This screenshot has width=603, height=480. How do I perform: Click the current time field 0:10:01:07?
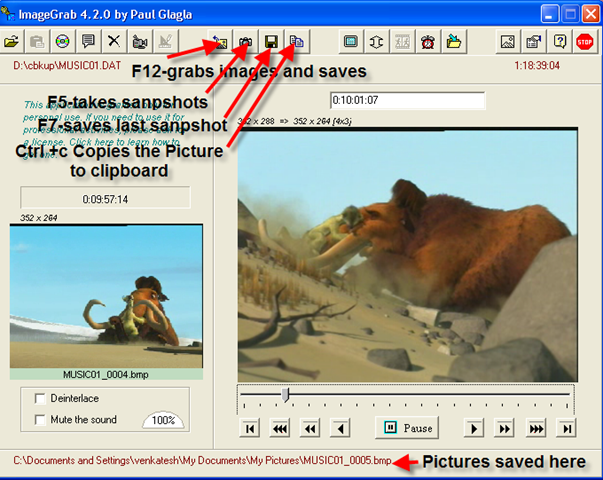pyautogui.click(x=408, y=100)
